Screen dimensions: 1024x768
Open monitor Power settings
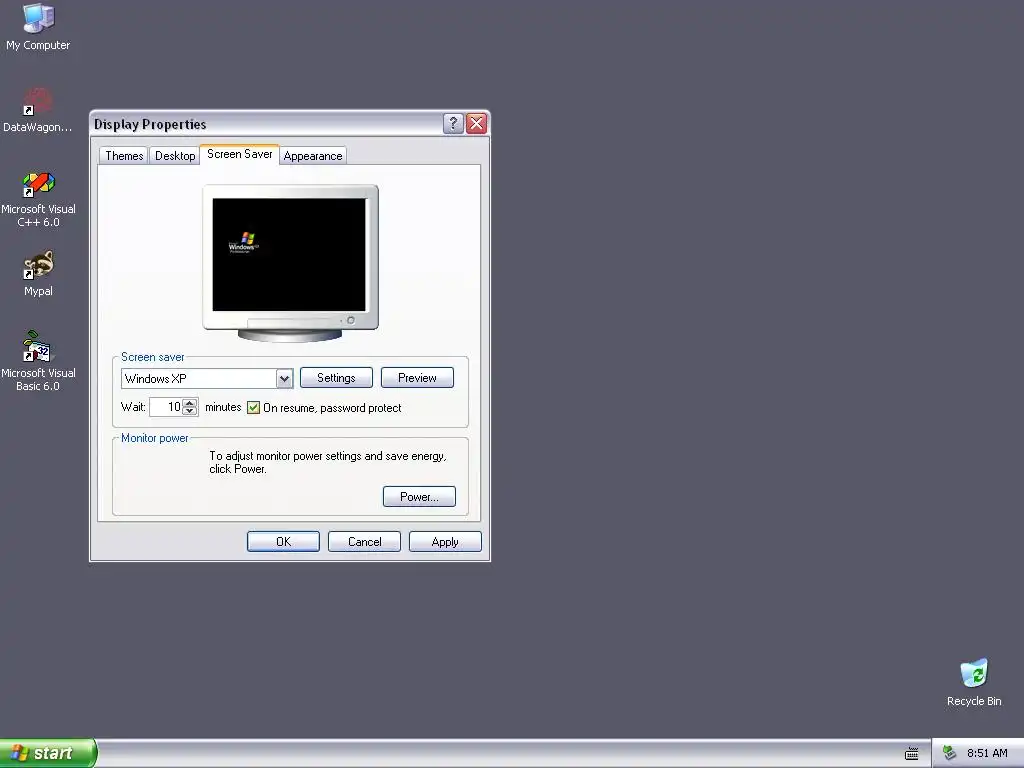[x=419, y=496]
